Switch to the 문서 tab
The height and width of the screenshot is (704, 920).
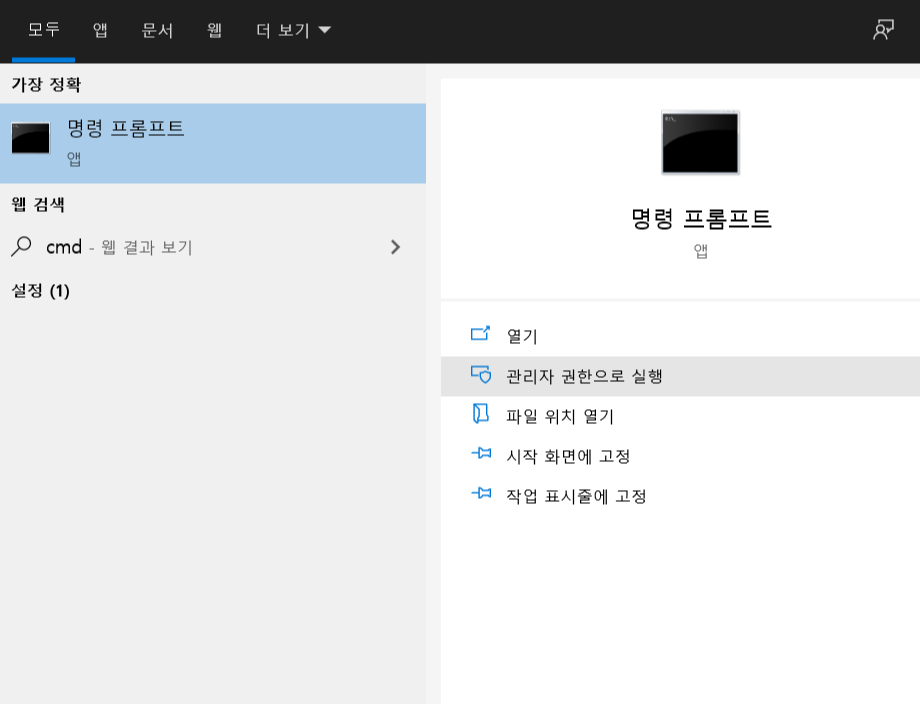click(157, 30)
